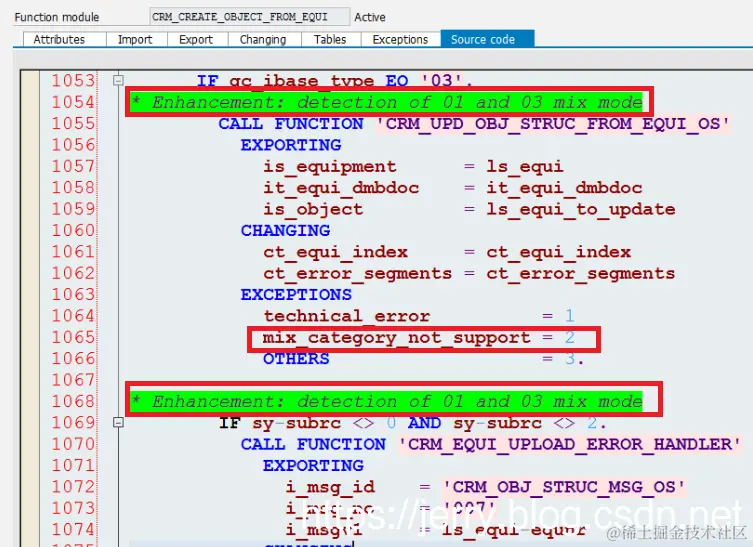
Task: Click line number 1070
Action: coord(73,444)
